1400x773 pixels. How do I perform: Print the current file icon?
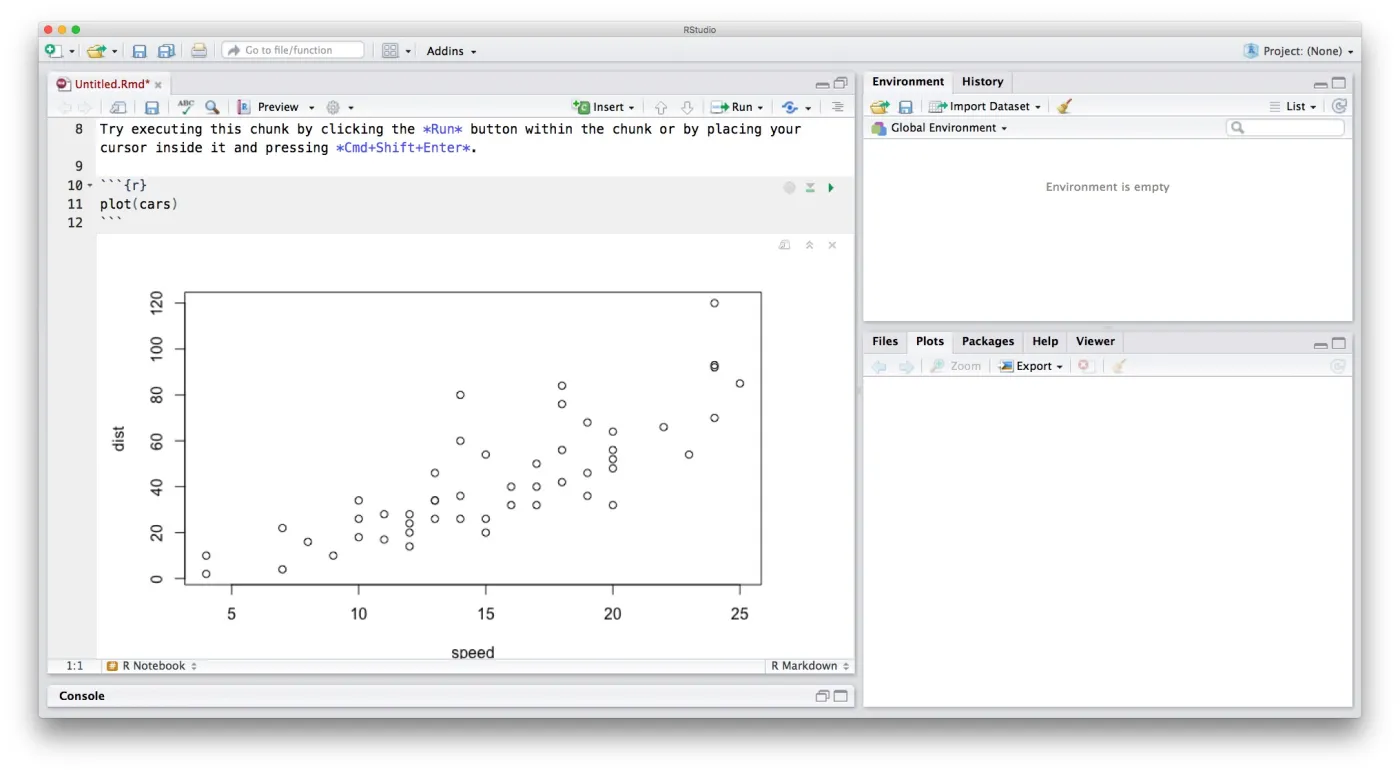199,51
